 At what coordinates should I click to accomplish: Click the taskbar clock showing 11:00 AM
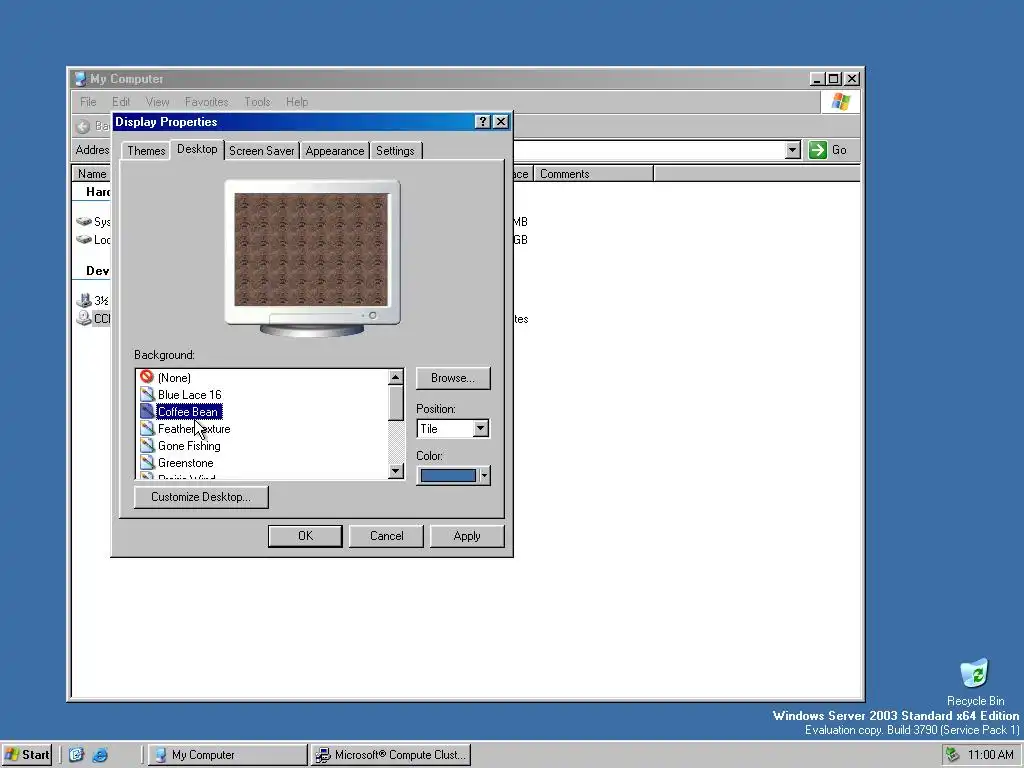(990, 754)
